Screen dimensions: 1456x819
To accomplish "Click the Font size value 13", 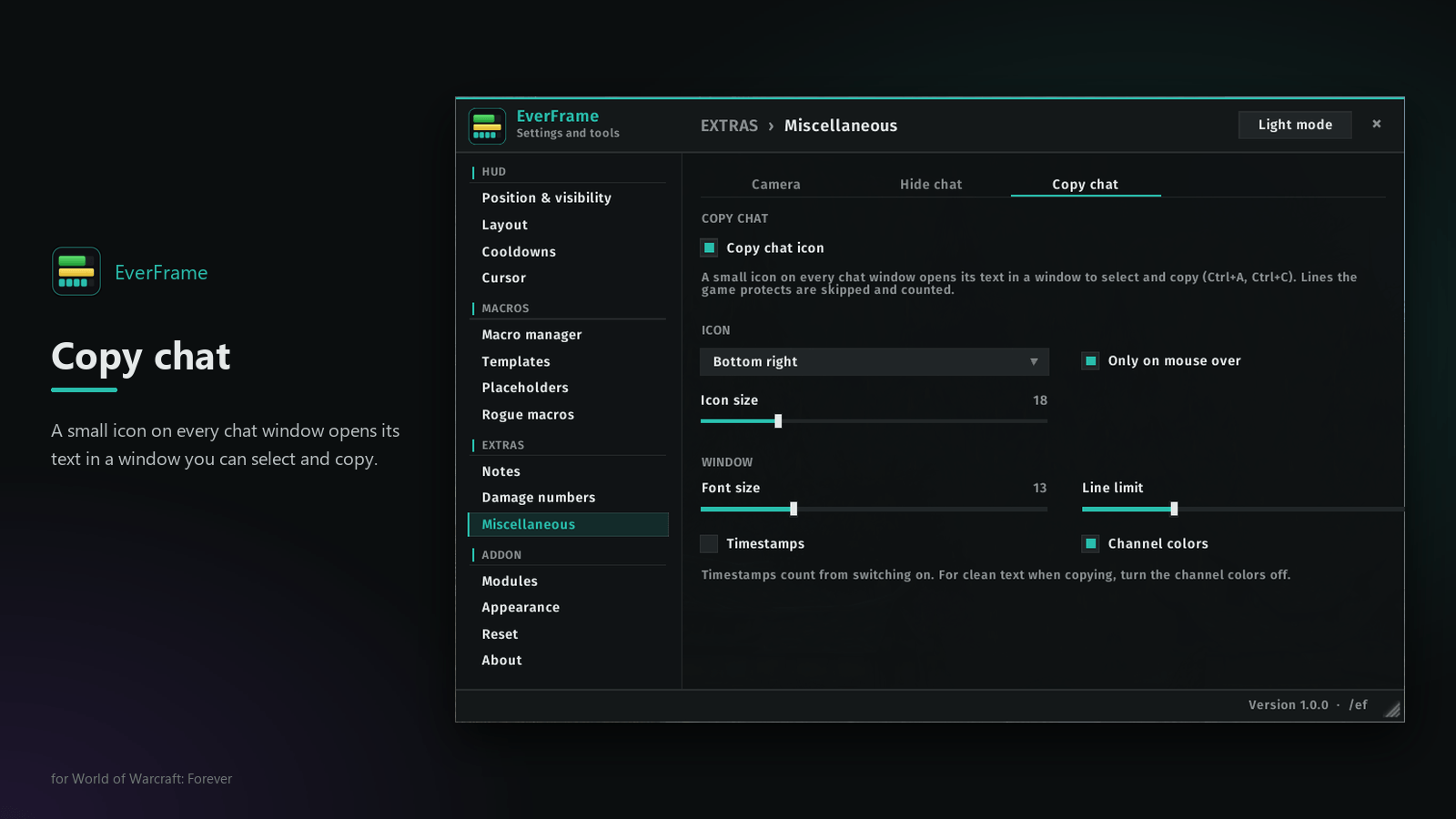I will pyautogui.click(x=1040, y=489).
